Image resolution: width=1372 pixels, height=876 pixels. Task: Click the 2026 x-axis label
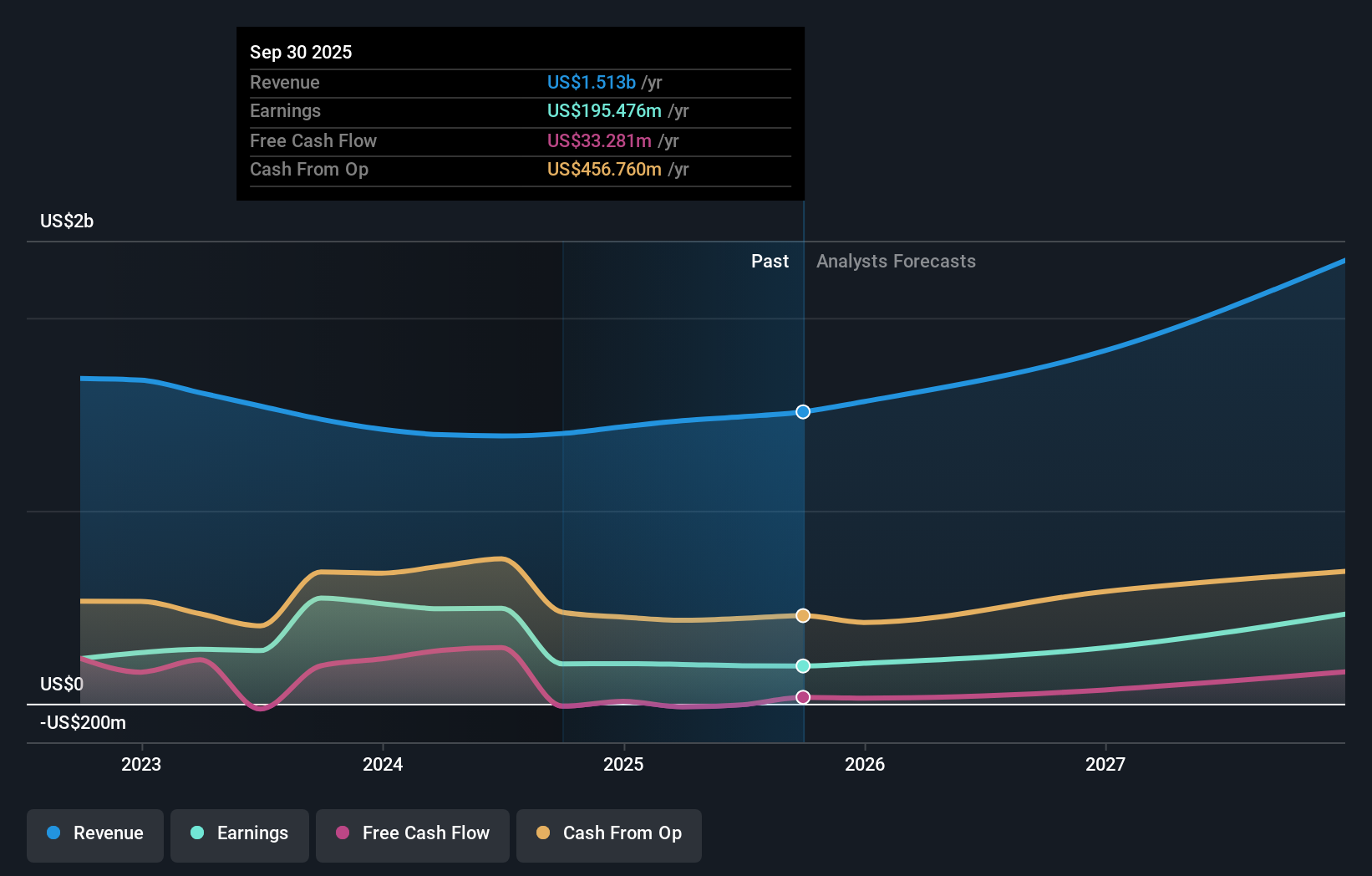(x=865, y=764)
